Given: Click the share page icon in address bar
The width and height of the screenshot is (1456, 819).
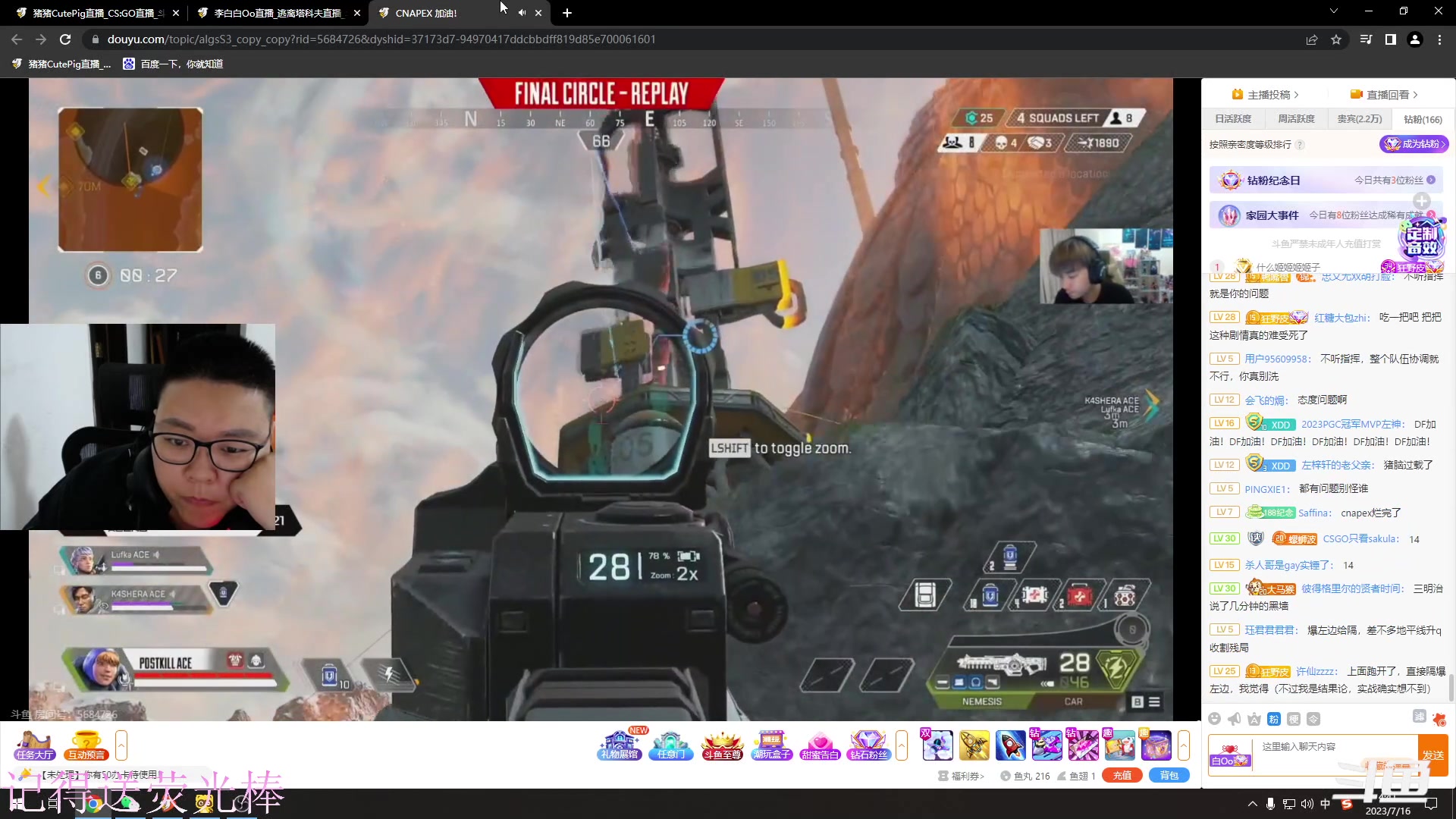Looking at the screenshot, I should tap(1312, 39).
